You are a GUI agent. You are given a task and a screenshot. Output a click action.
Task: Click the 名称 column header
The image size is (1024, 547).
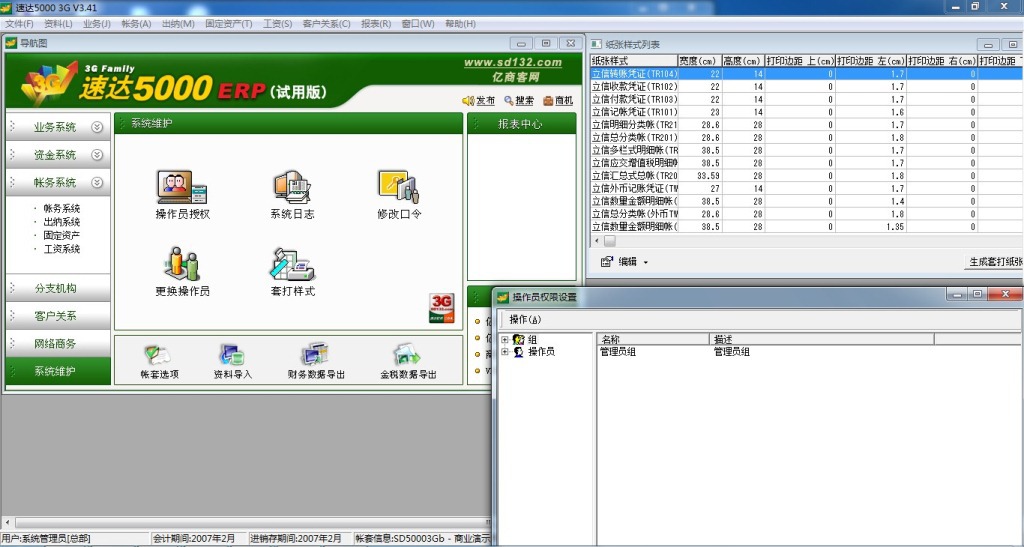pos(653,339)
